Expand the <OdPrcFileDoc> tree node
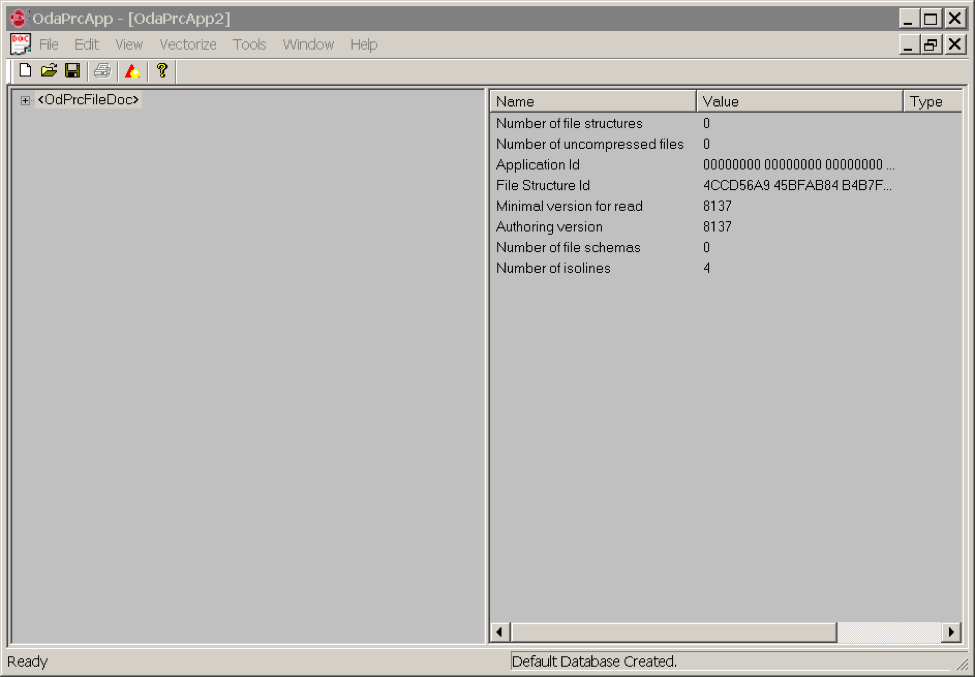This screenshot has height=677, width=975. (x=25, y=100)
